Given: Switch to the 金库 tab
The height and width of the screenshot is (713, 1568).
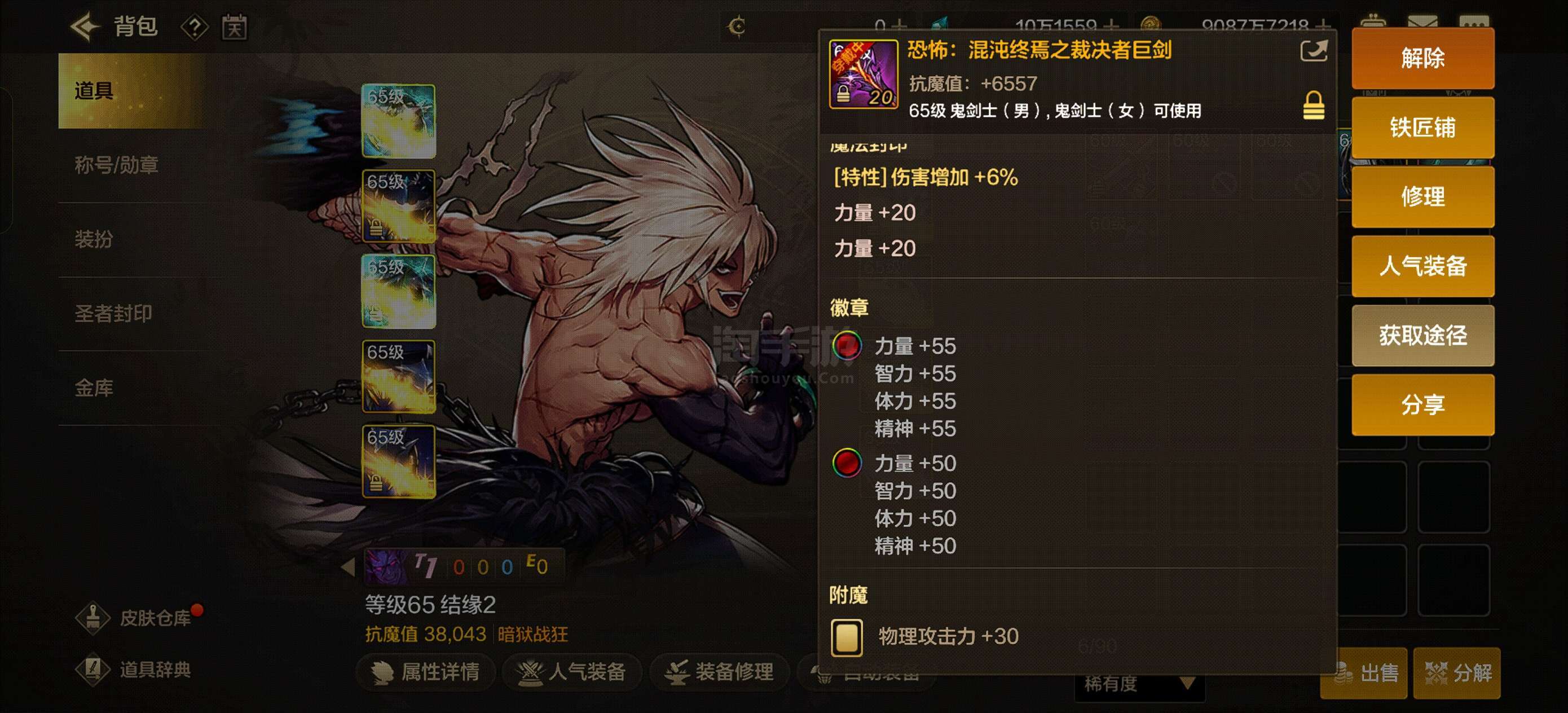Looking at the screenshot, I should pos(94,388).
